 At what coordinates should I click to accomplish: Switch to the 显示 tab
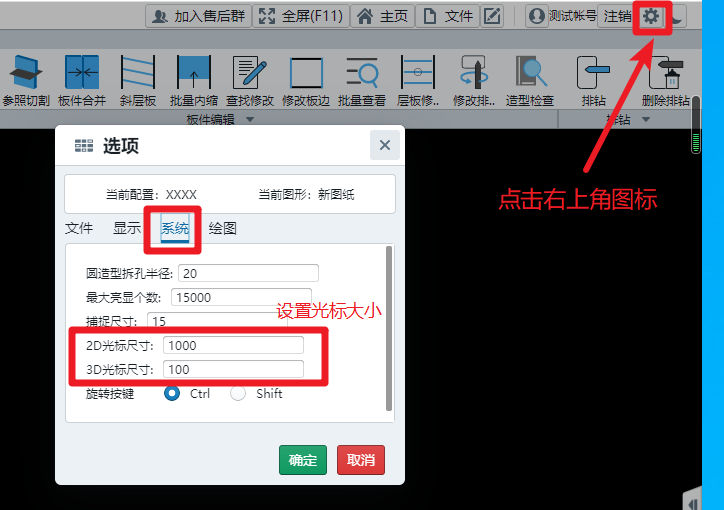pos(127,228)
